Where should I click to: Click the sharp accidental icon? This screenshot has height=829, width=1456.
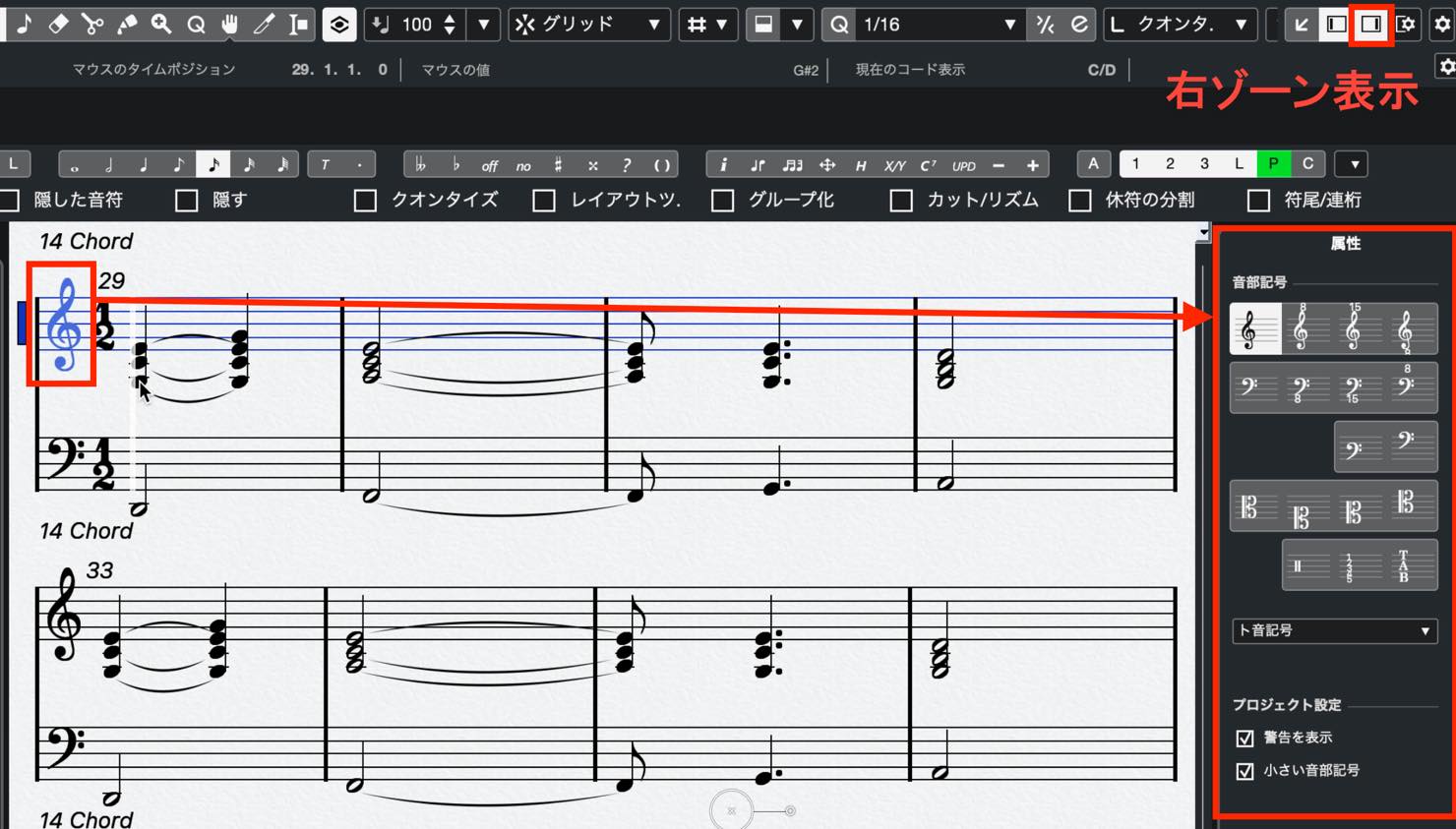[558, 165]
